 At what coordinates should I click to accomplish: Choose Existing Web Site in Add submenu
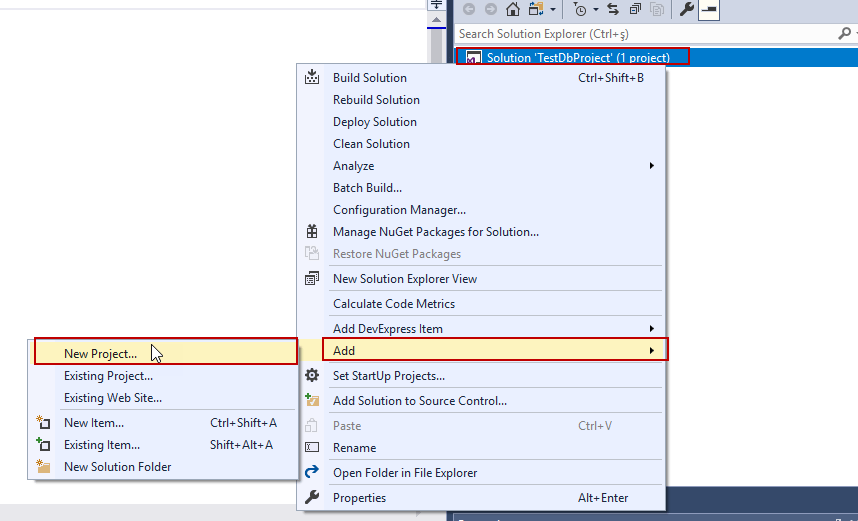coord(163,397)
